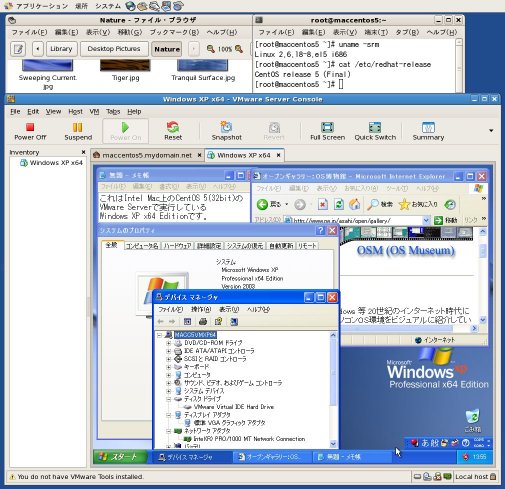Collapse the disk drives node
The height and width of the screenshot is (489, 505).
pos(169,399)
